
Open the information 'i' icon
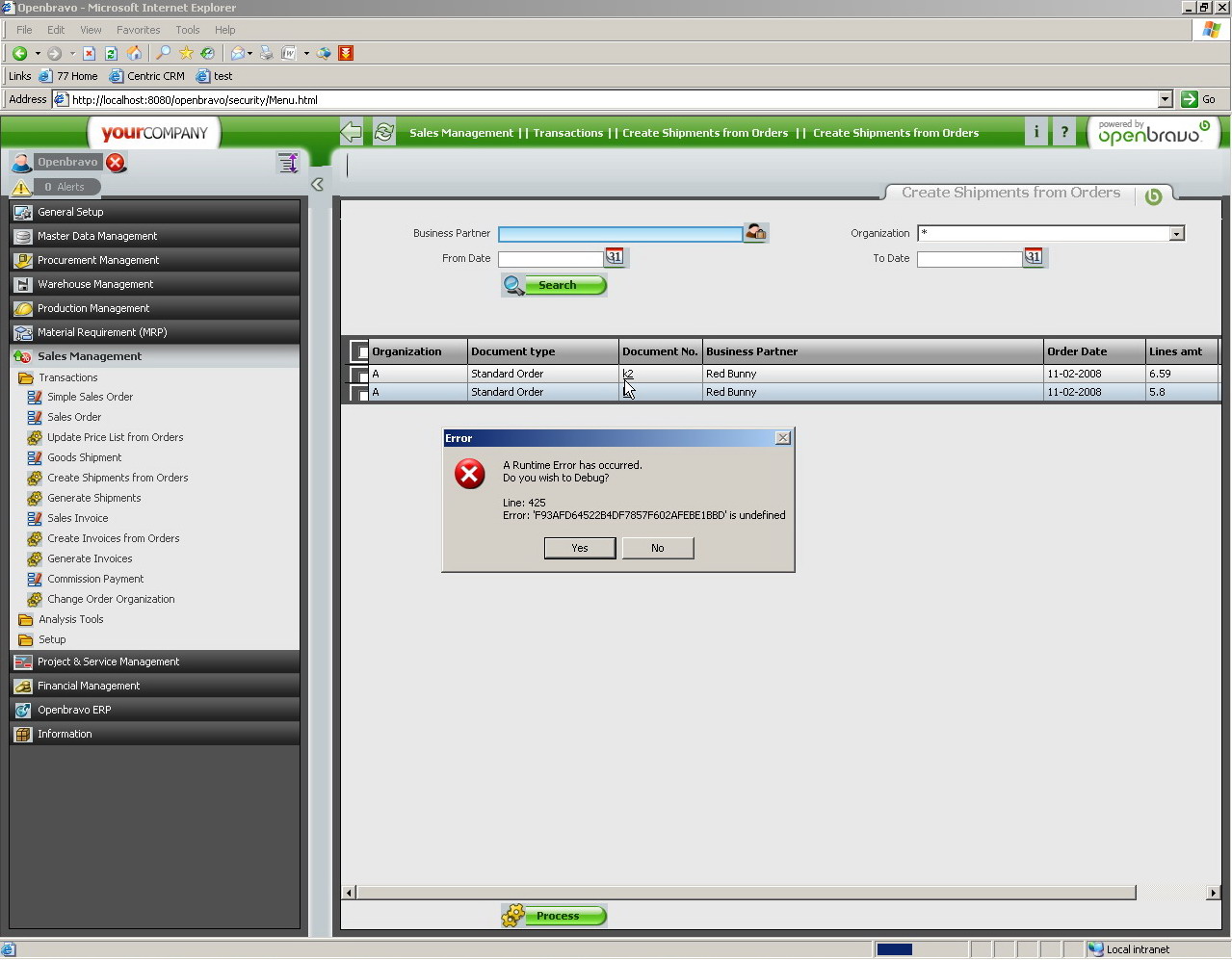1036,133
